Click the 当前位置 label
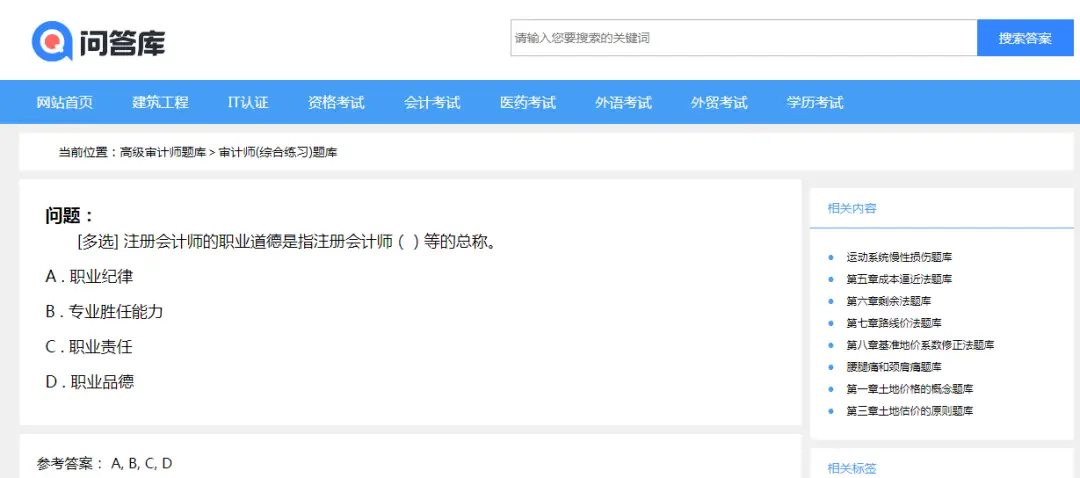The image size is (1080, 478). [87, 152]
